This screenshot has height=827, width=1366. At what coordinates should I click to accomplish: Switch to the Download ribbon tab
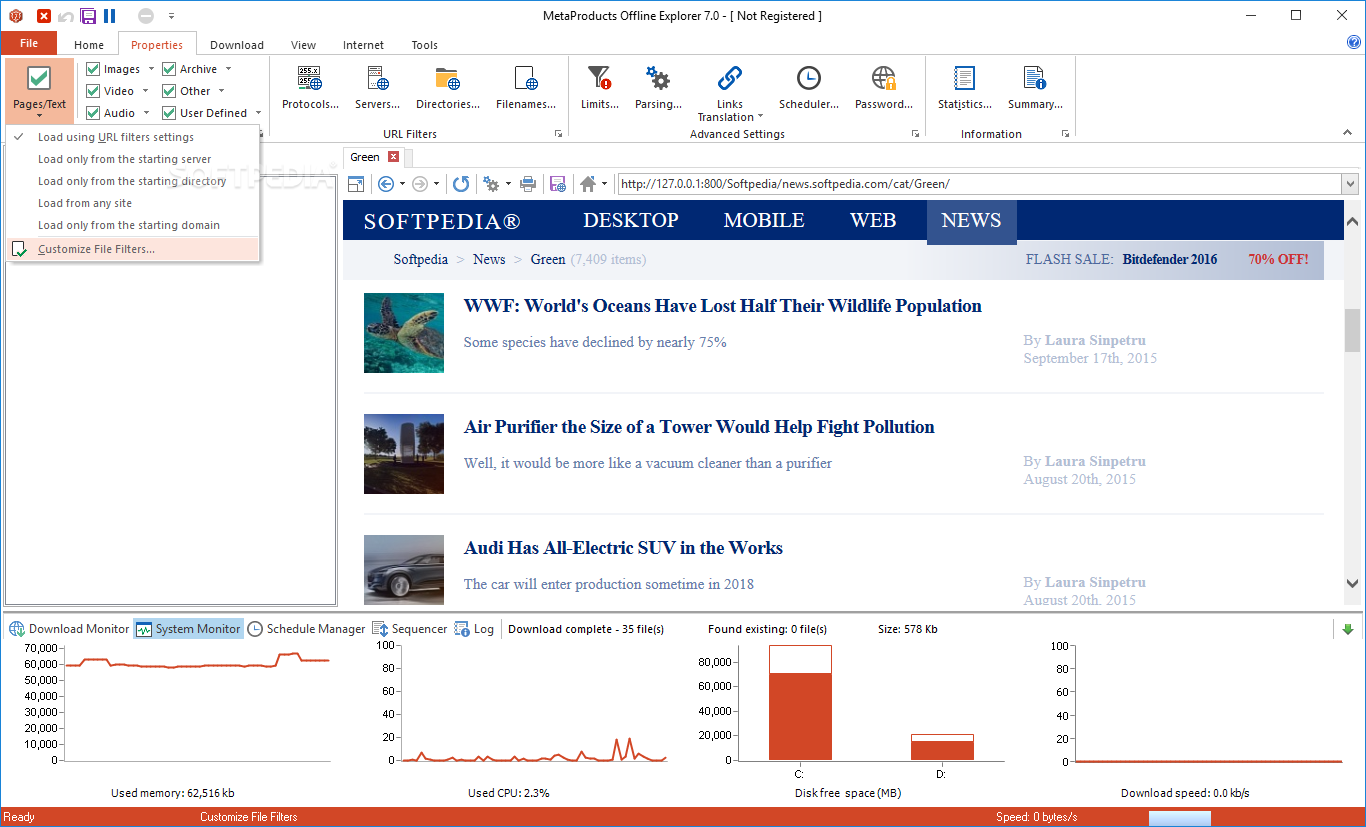pos(237,45)
